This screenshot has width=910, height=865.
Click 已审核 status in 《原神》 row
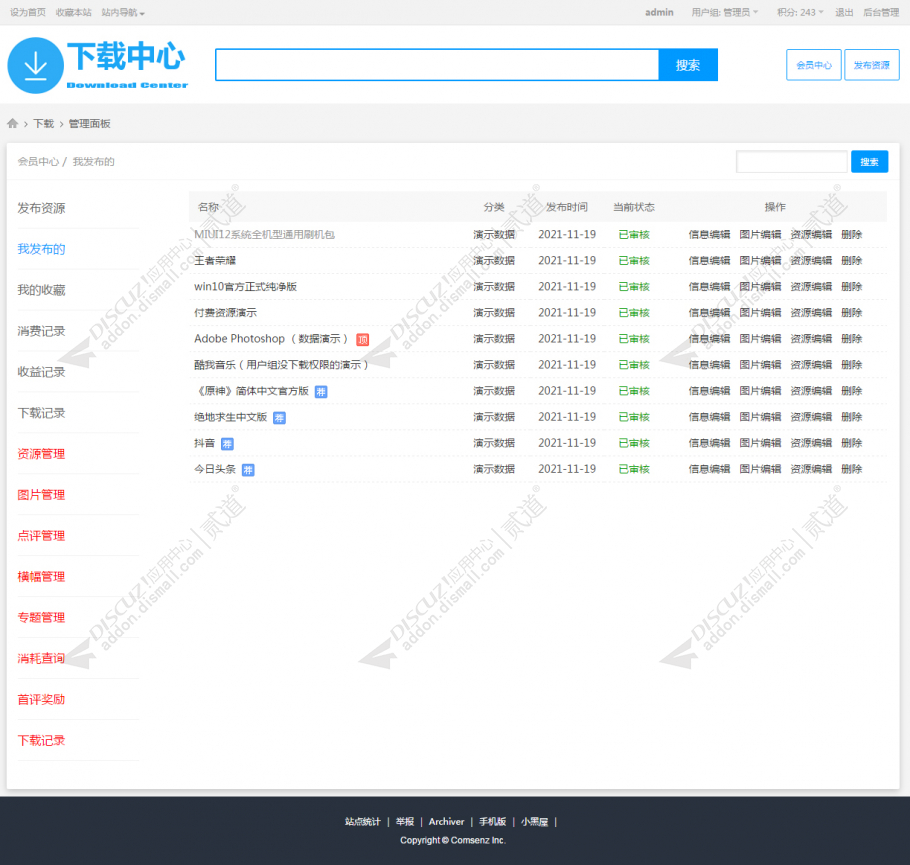[x=634, y=391]
